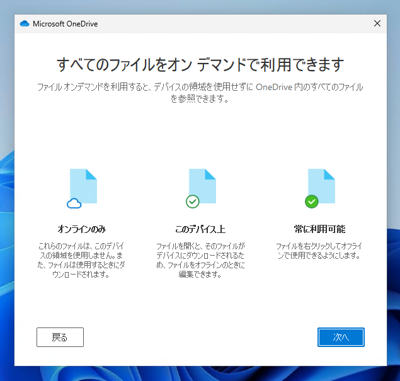Click the オンラインのみ heading

[x=82, y=229]
